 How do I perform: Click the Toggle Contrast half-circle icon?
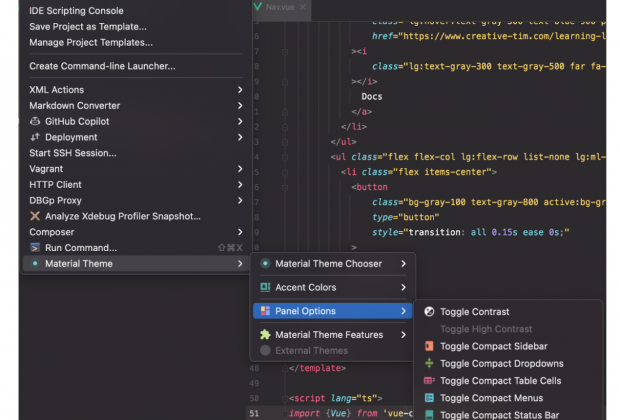tap(429, 312)
